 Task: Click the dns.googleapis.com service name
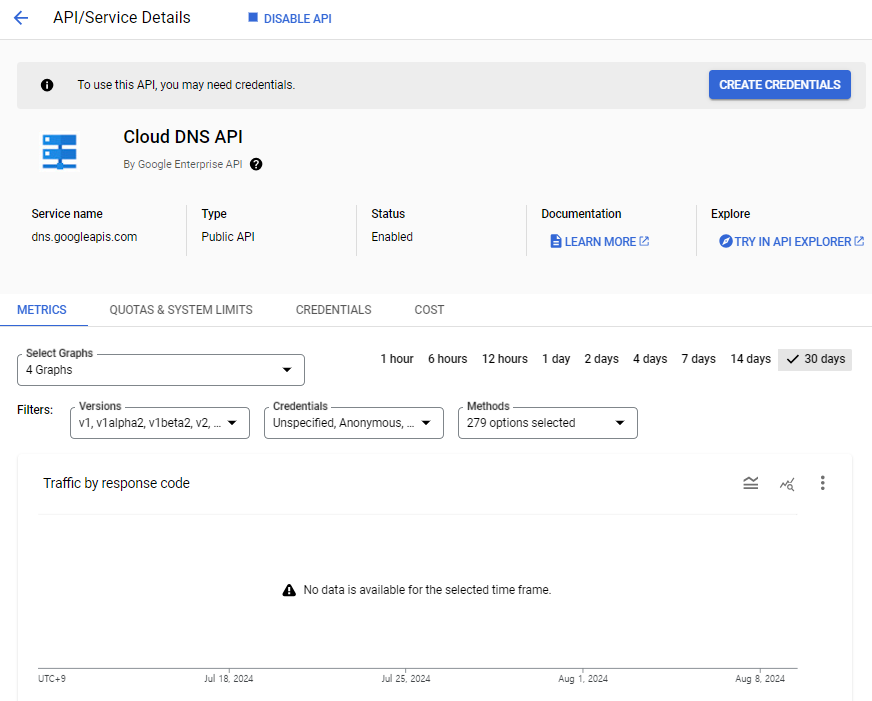84,237
